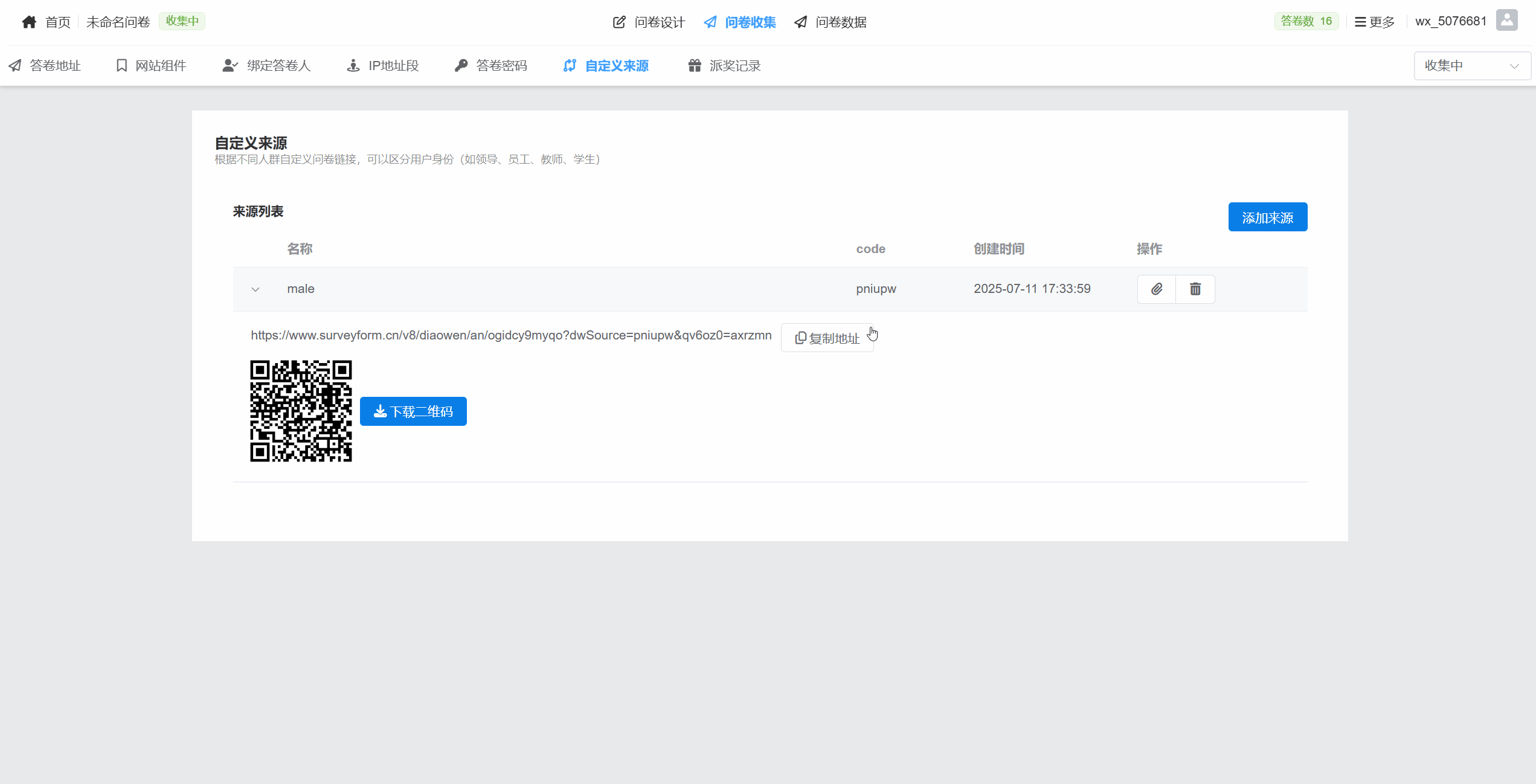Click the 答卷数 16 badge

[1306, 21]
